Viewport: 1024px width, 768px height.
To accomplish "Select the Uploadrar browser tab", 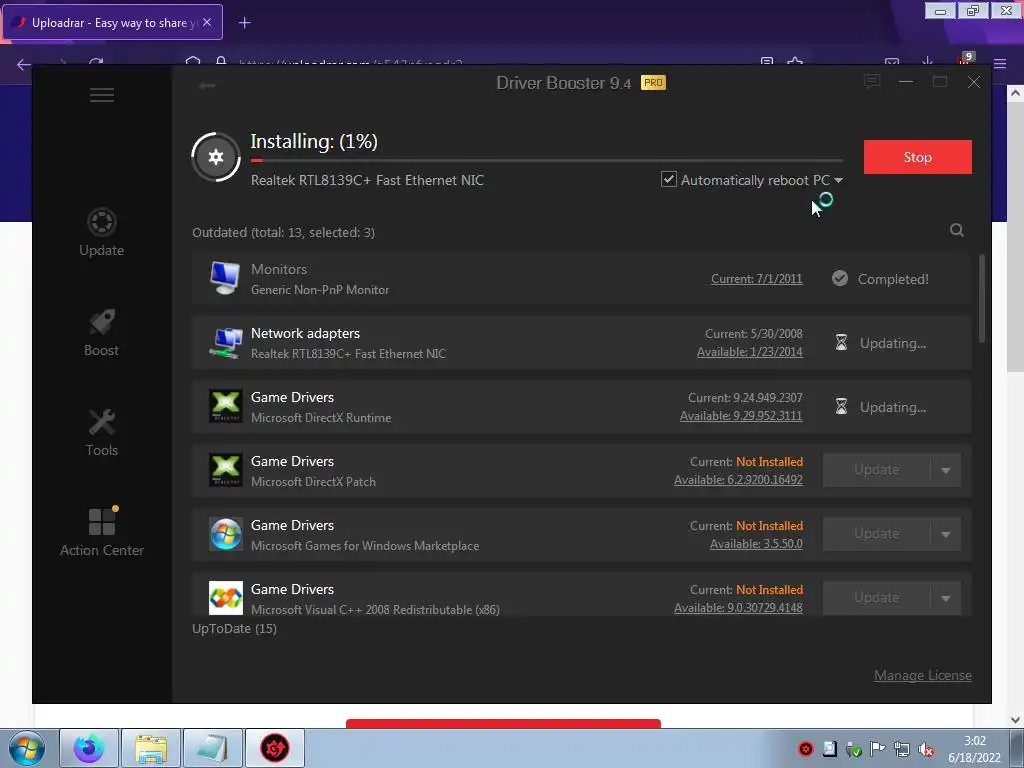I will click(x=113, y=22).
